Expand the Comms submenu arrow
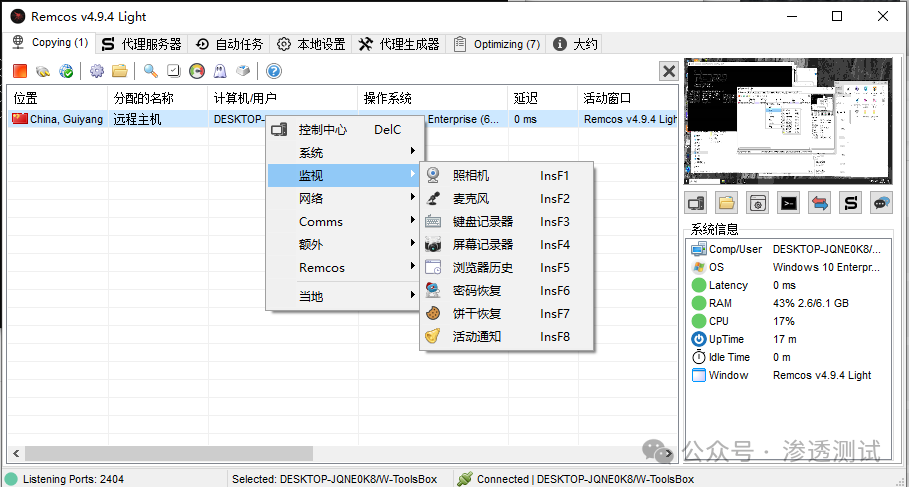909x487 pixels. (413, 220)
